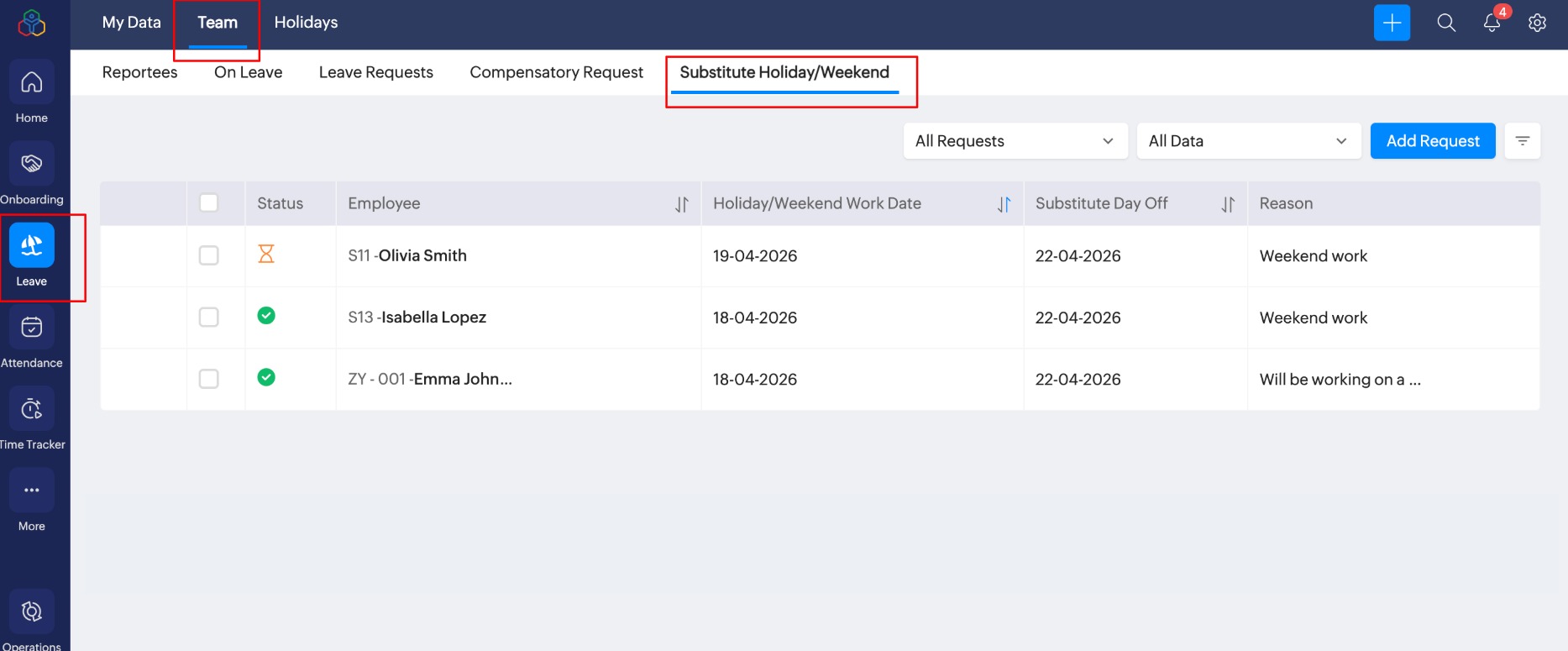This screenshot has height=651, width=1568.
Task: Click the More ellipsis sidebar icon
Action: click(x=32, y=491)
